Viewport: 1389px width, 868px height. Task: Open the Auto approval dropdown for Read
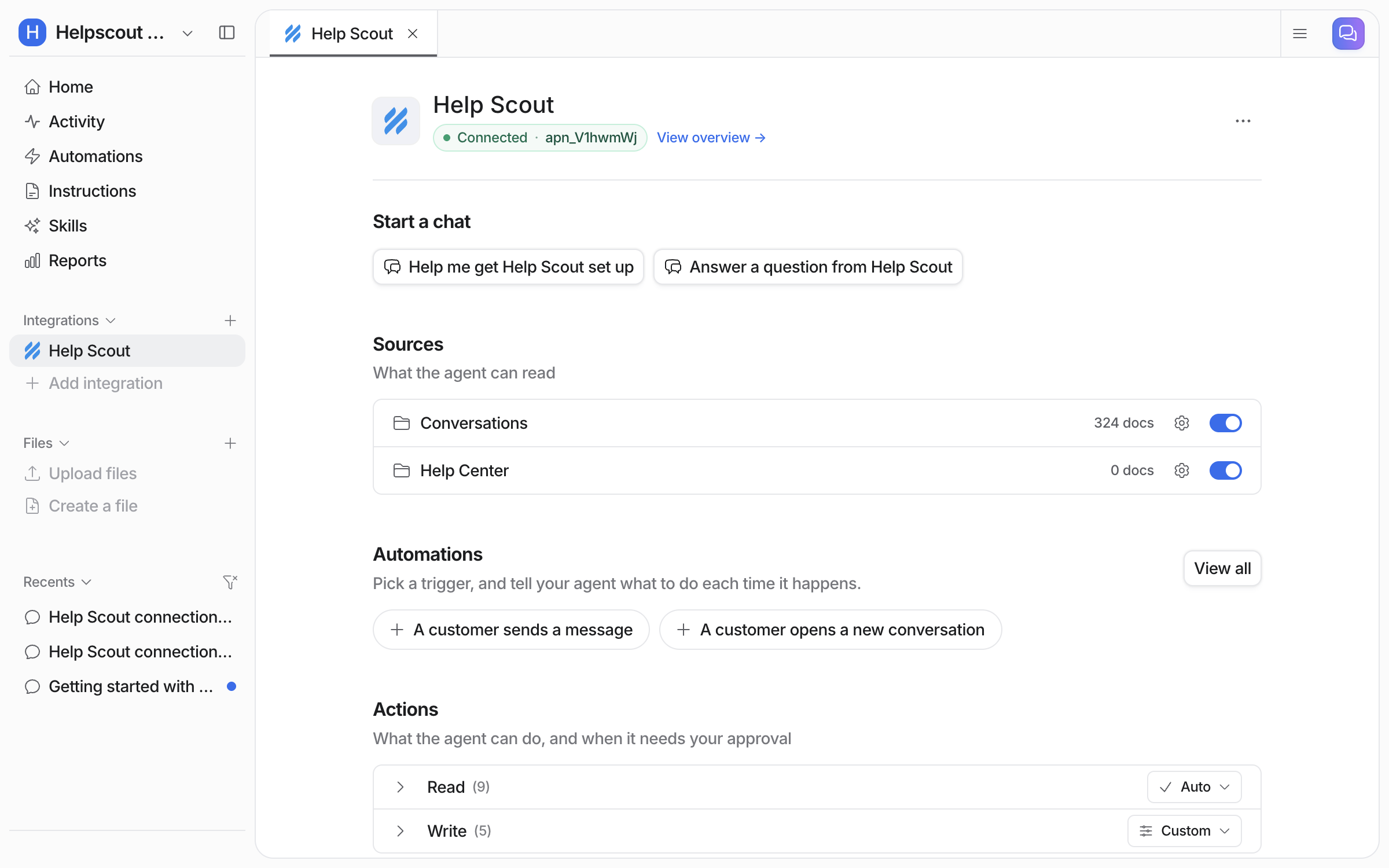tap(1194, 787)
